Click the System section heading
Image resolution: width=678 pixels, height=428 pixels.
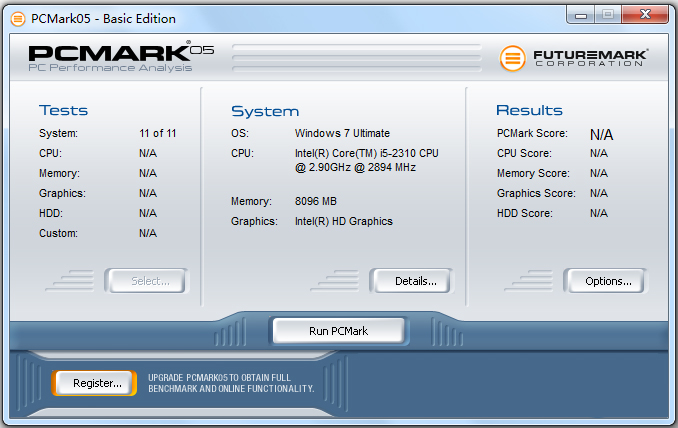265,111
